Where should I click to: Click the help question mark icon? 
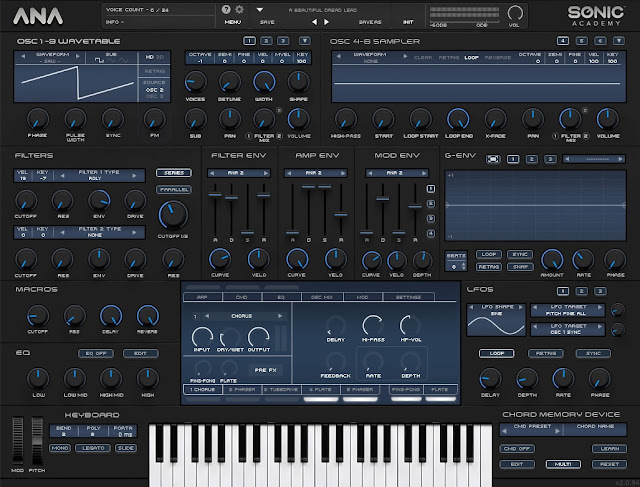click(x=226, y=8)
